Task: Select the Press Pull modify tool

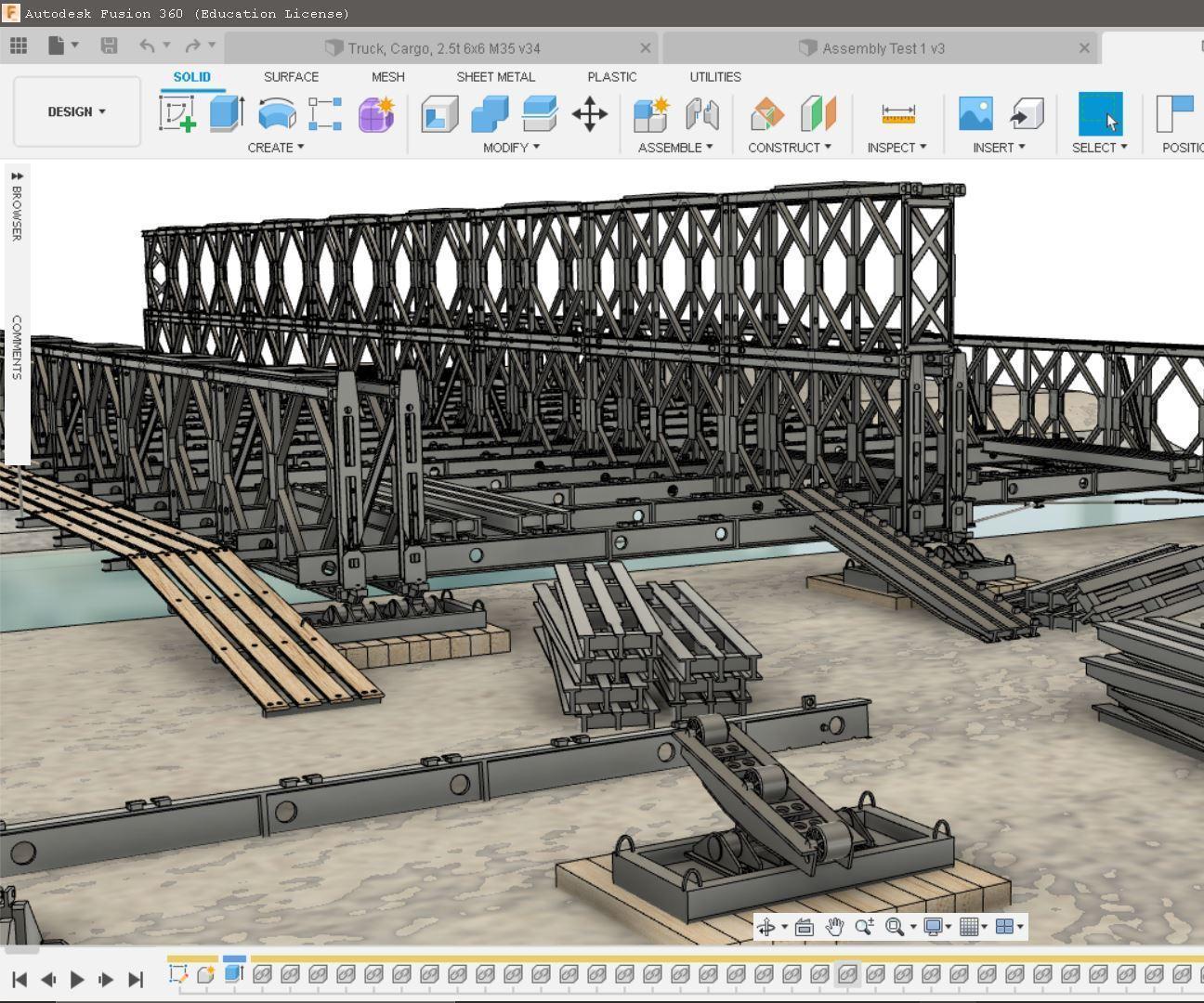Action: [438, 113]
